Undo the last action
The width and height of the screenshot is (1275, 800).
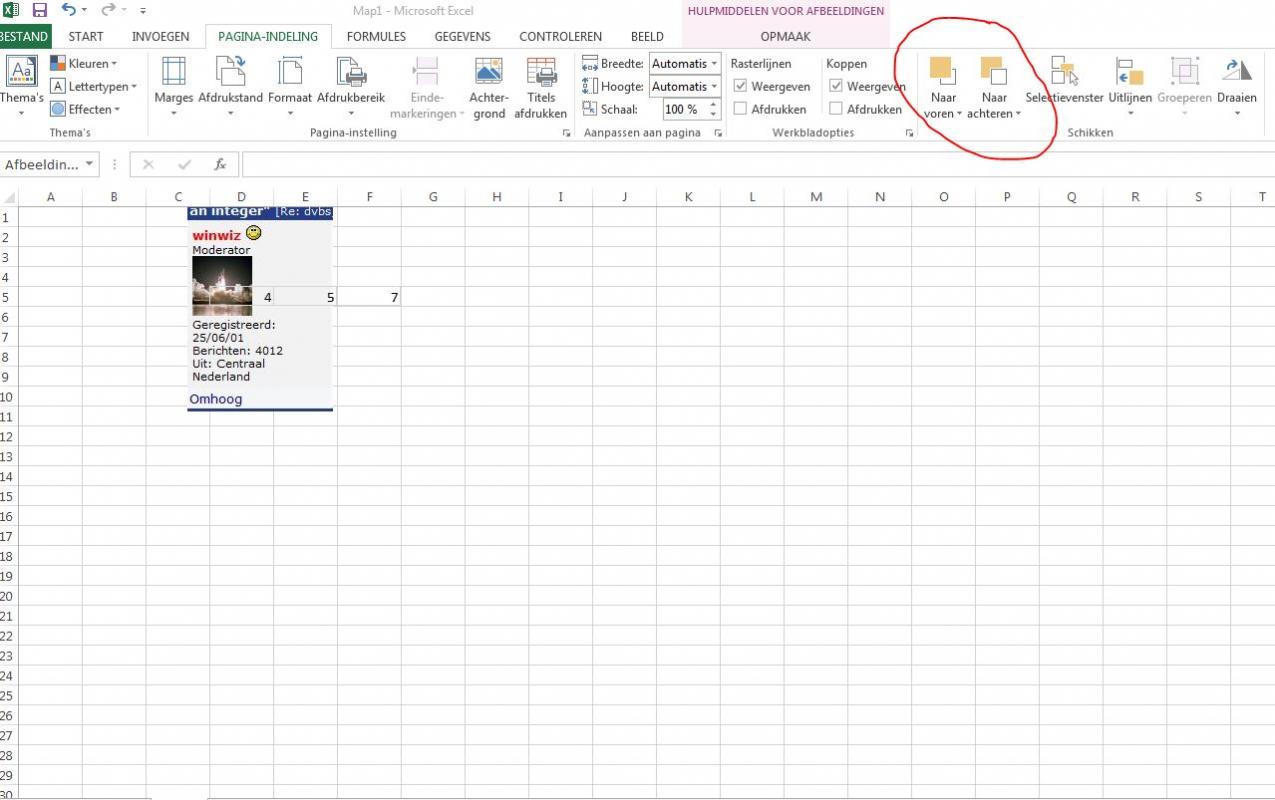pyautogui.click(x=68, y=11)
